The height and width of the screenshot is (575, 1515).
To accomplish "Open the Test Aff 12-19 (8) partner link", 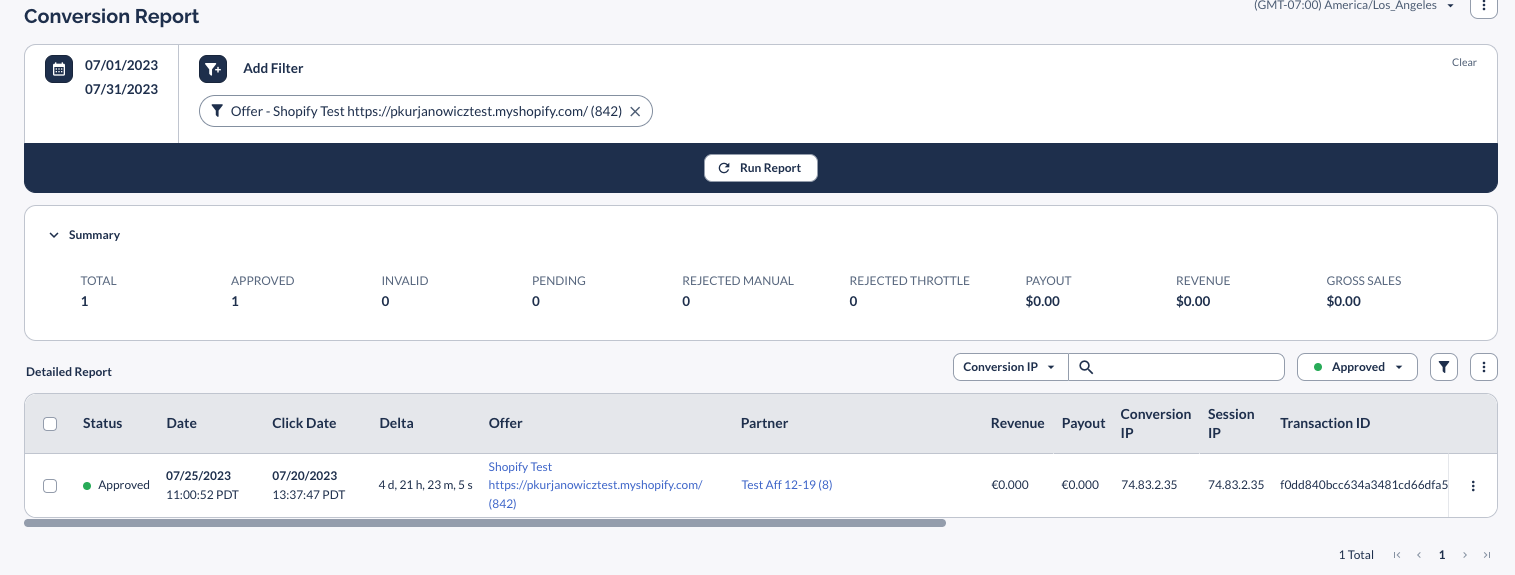I will [x=787, y=485].
